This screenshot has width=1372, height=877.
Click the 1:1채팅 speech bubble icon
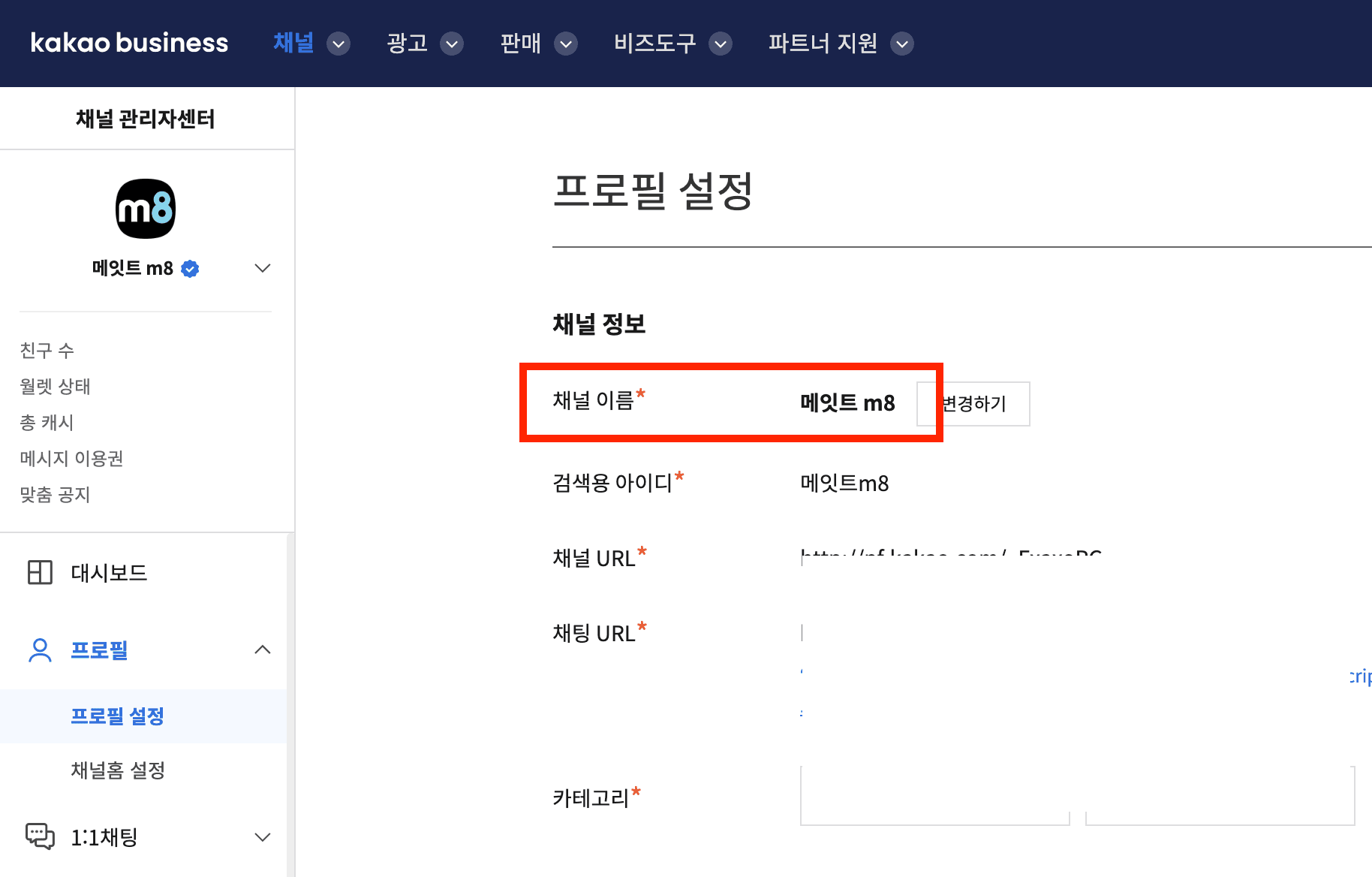[x=40, y=836]
